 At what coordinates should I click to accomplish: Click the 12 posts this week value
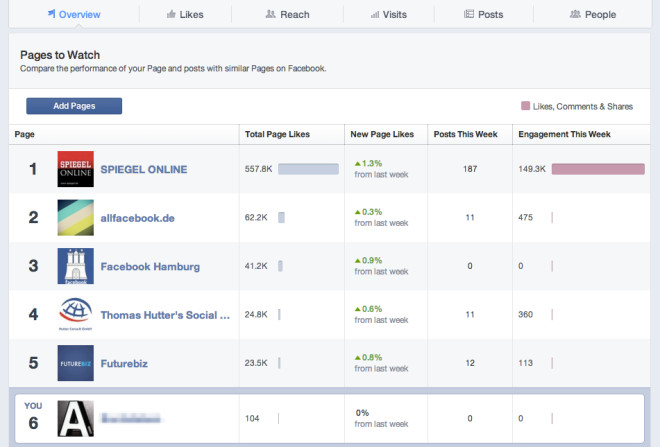click(x=470, y=362)
